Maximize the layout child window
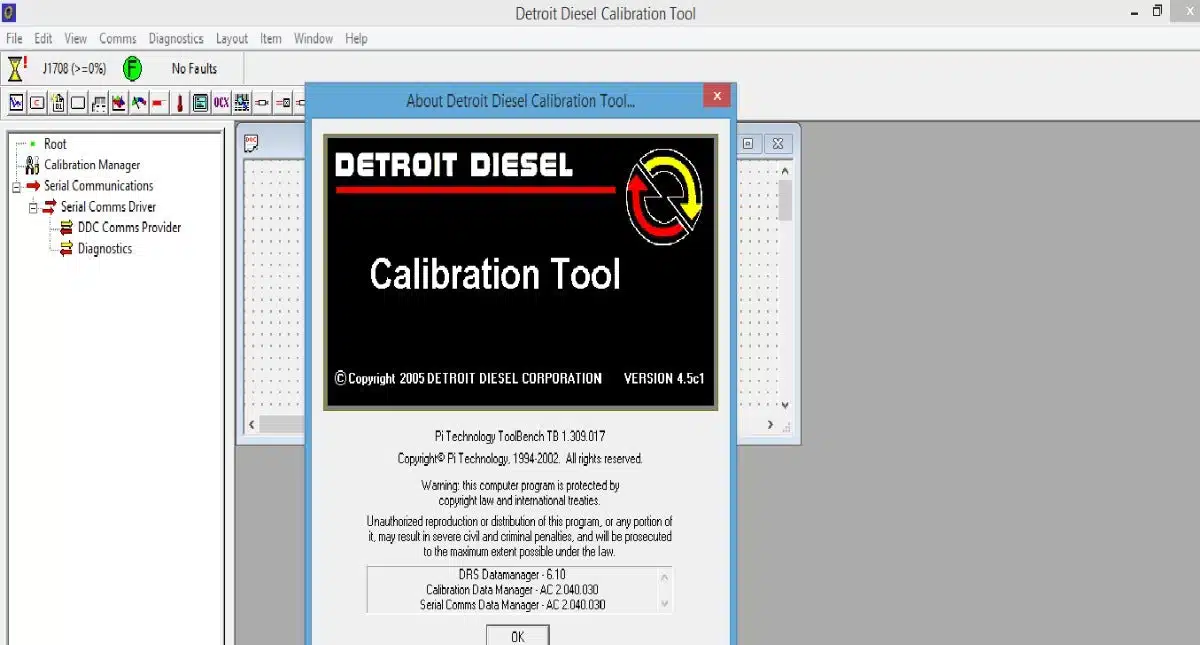 pos(749,143)
